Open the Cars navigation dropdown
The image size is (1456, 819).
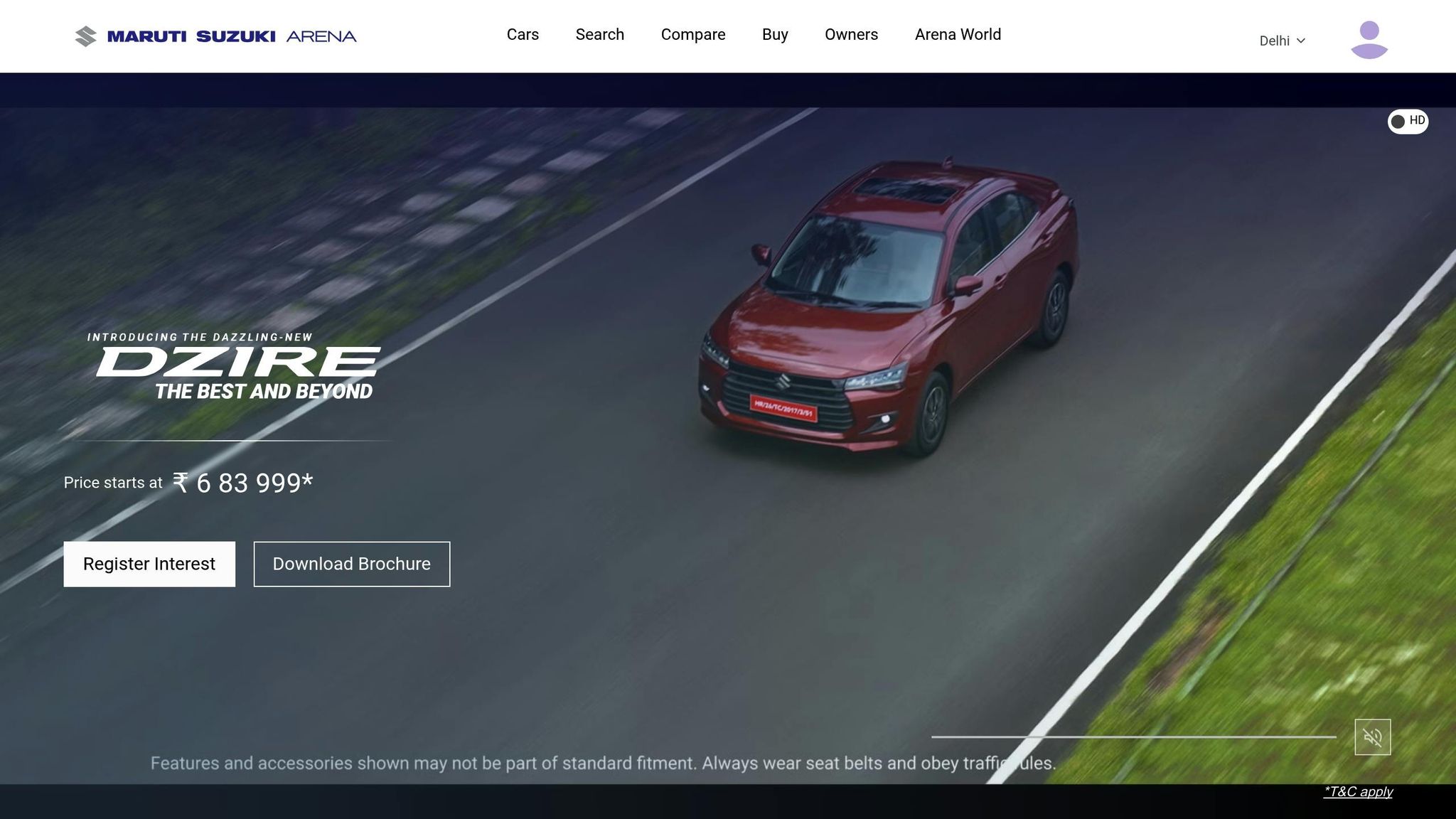click(522, 34)
